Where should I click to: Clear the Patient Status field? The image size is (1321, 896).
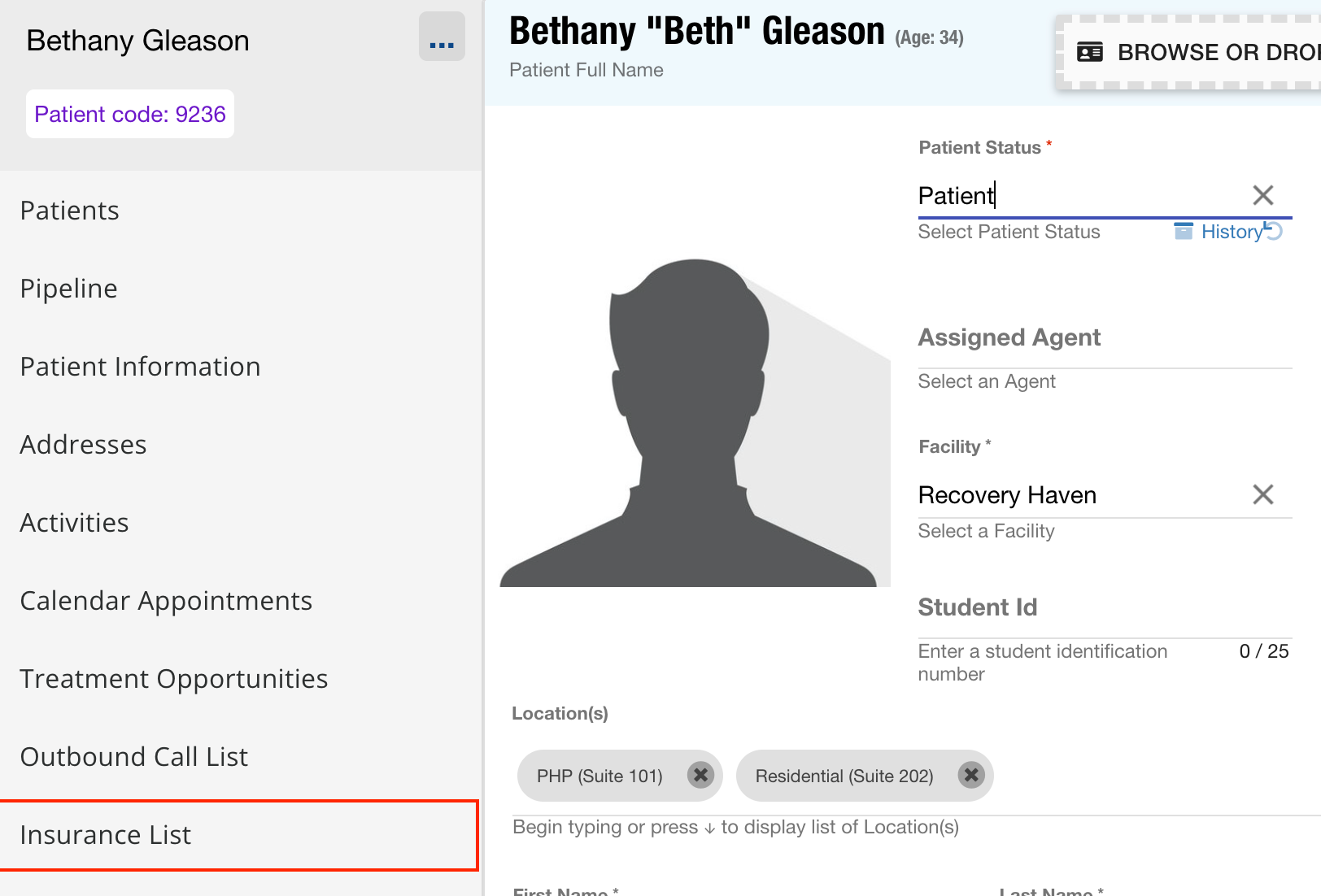tap(1262, 195)
